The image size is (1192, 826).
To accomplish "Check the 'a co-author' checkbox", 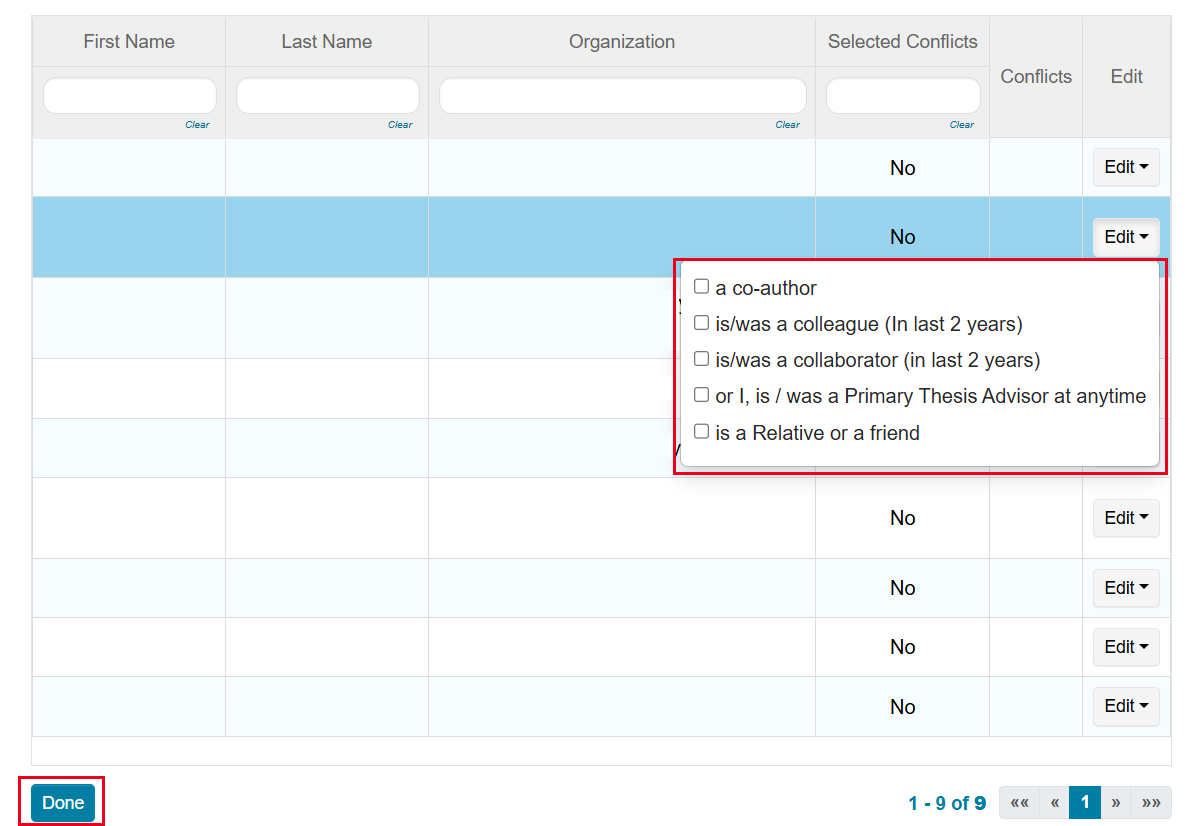I will (x=701, y=287).
